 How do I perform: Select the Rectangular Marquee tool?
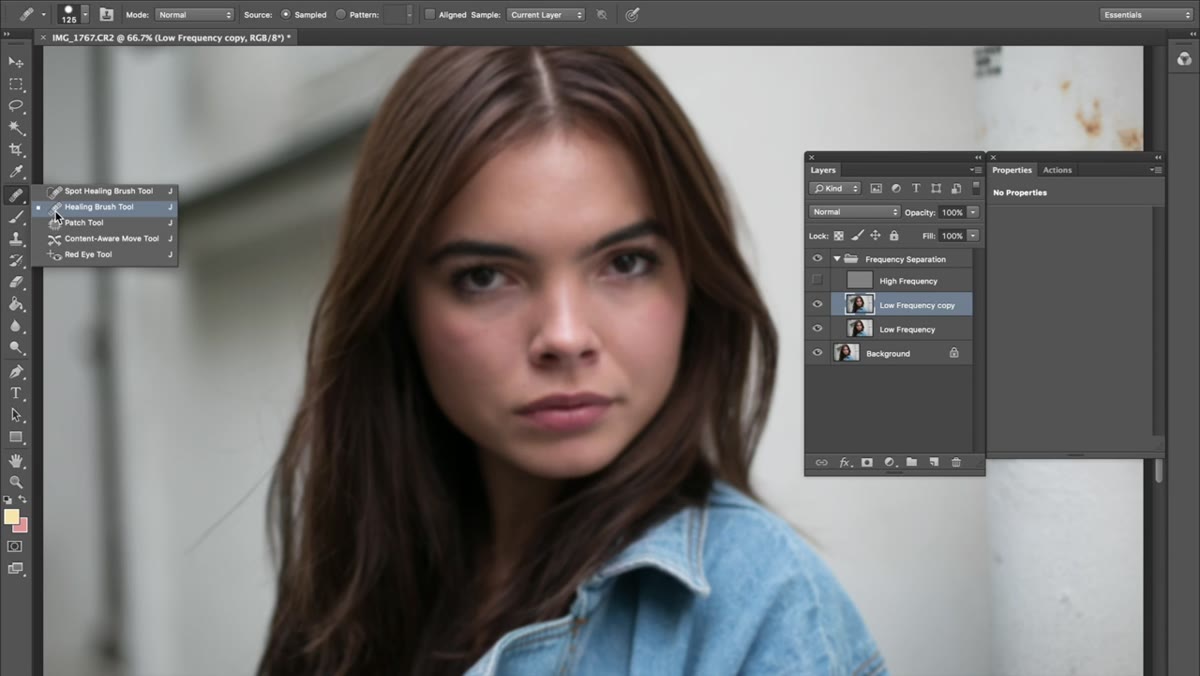[x=16, y=85]
